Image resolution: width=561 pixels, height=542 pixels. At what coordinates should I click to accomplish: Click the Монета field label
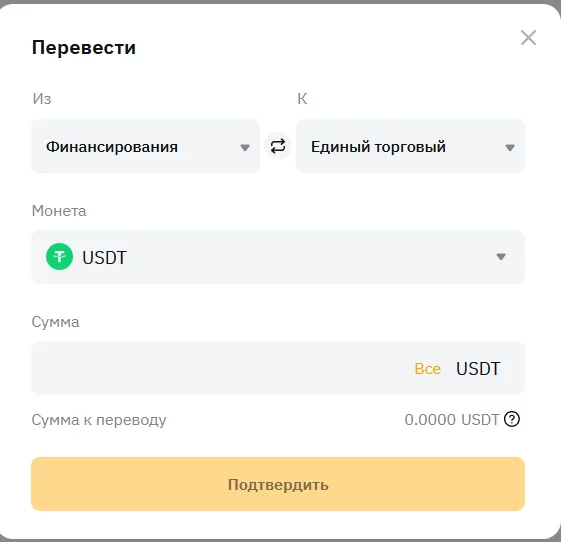[x=59, y=211]
